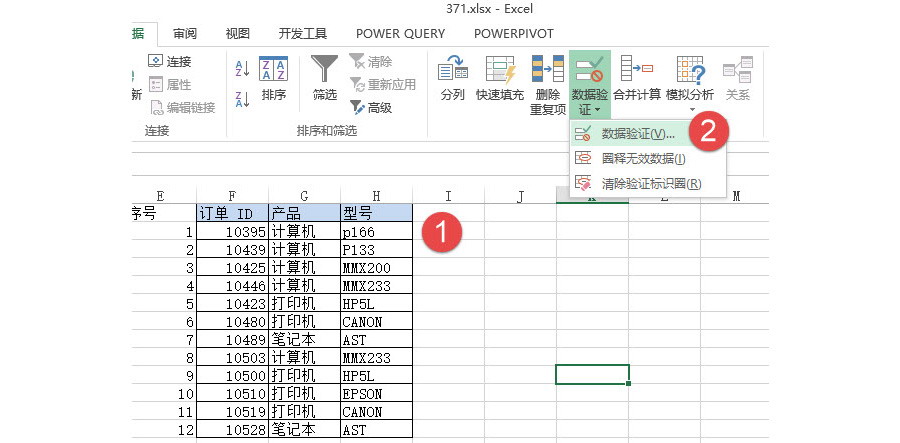Click cell containing 10489
This screenshot has height=443, width=900.
pos(232,339)
